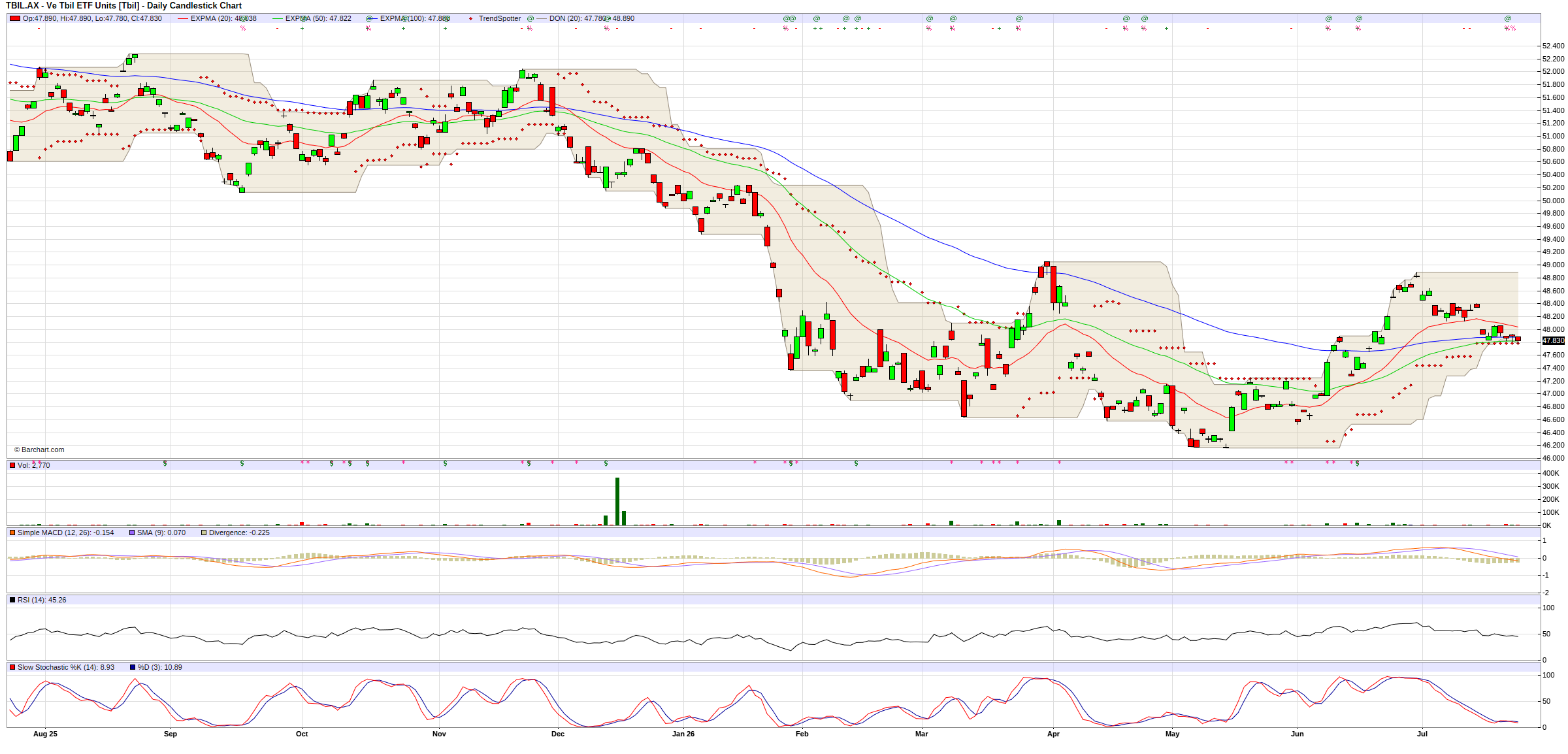The height and width of the screenshot is (754, 1568).
Task: Click the 'Aug 25' date axis label
Action: pyautogui.click(x=45, y=734)
